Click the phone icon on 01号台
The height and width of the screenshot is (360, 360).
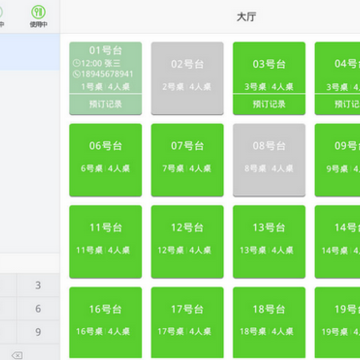[76, 74]
